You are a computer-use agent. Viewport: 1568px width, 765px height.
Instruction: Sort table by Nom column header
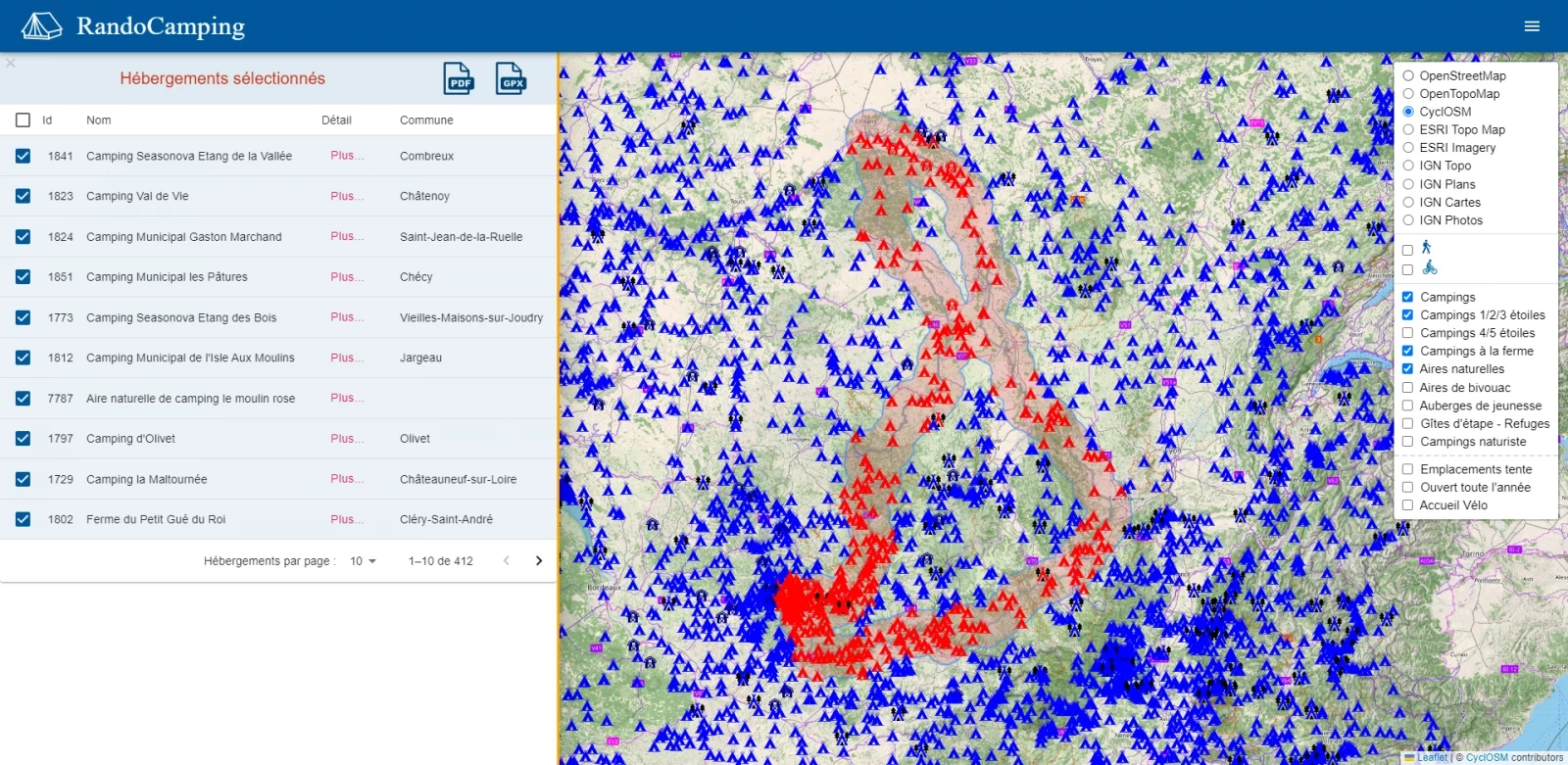(x=98, y=120)
